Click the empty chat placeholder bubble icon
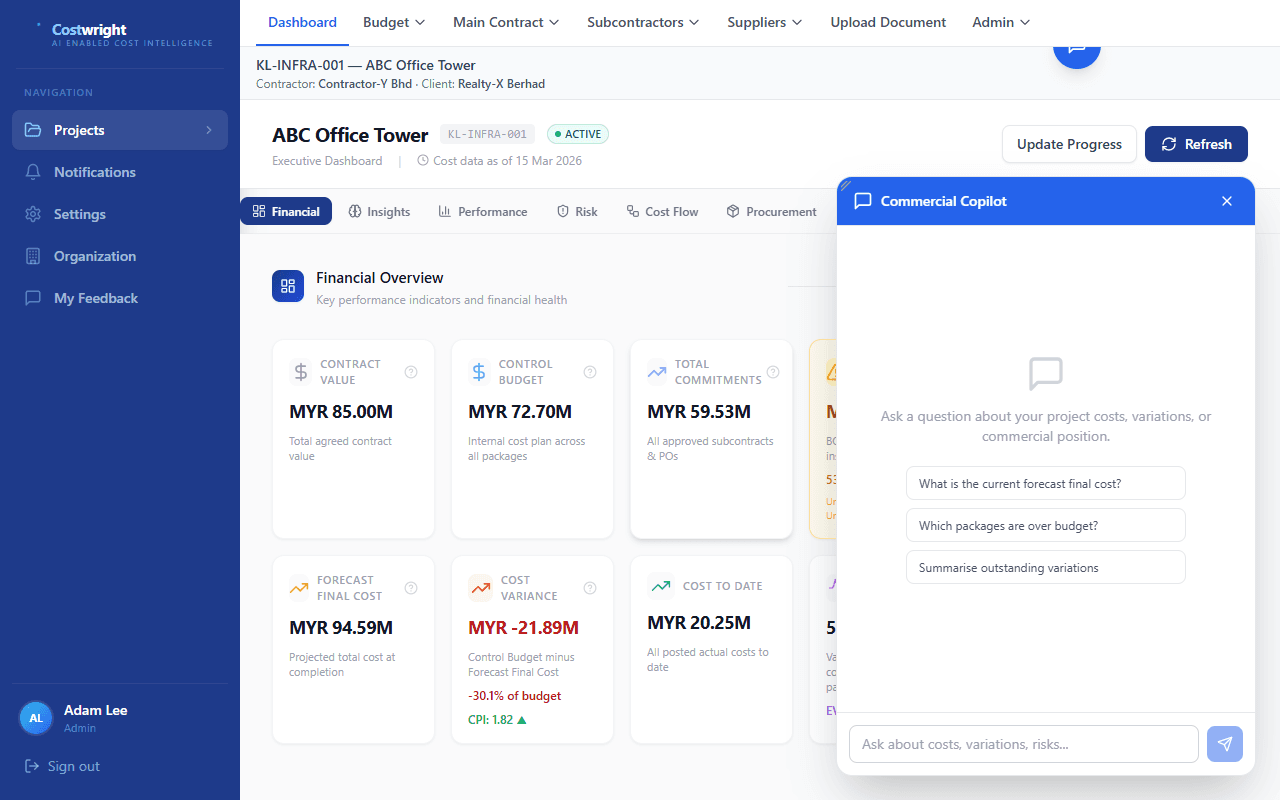 [x=1046, y=374]
